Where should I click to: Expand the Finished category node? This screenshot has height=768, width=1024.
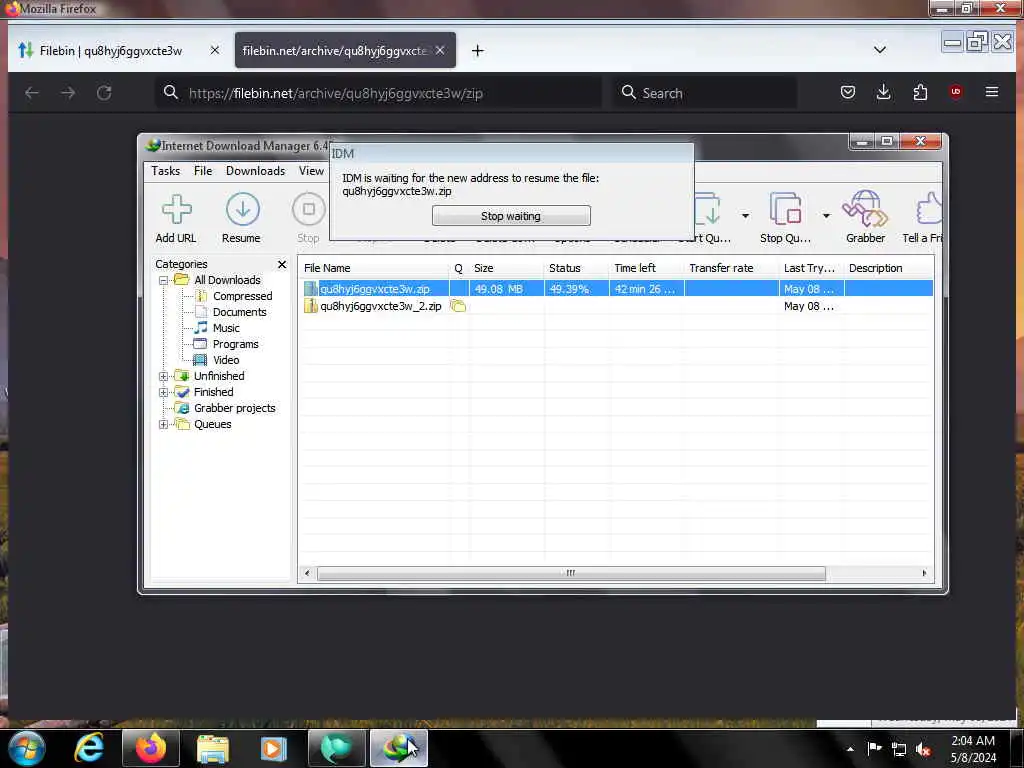163,392
